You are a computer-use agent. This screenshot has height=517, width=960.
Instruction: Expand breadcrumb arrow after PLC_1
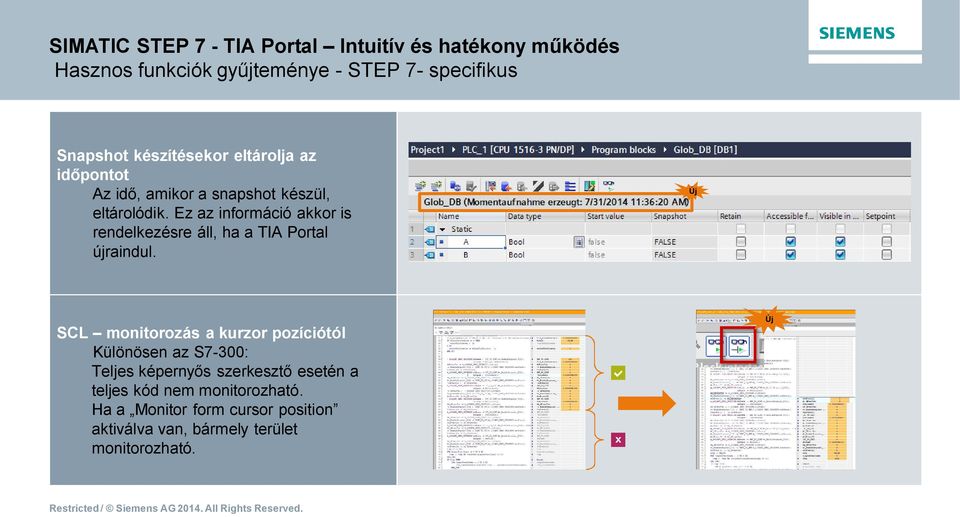pos(582,149)
